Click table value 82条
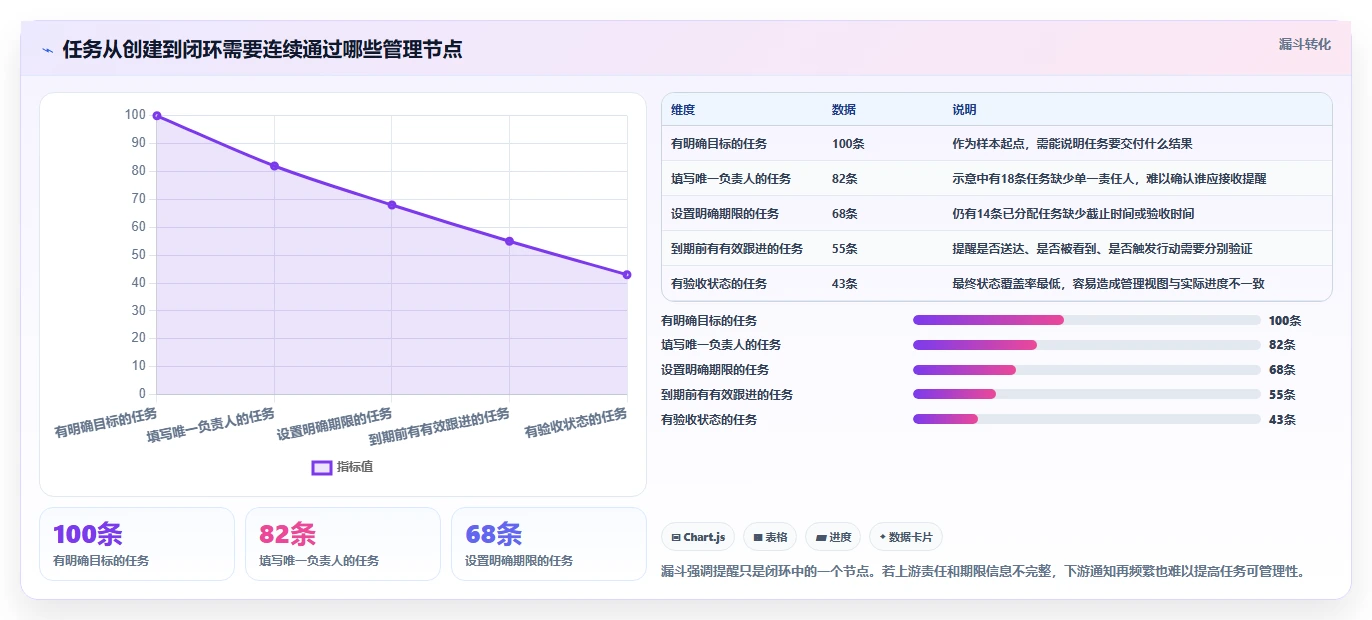The image size is (1372, 620). (x=845, y=179)
